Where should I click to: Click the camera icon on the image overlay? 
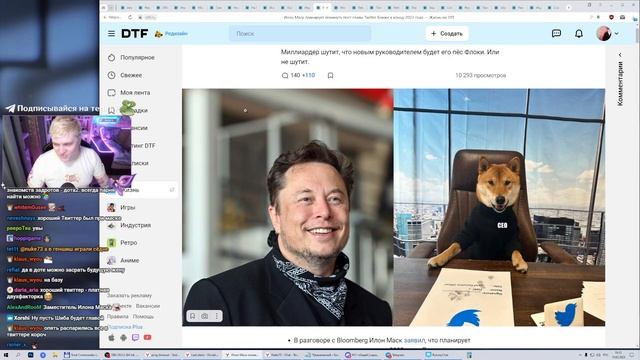204,316
